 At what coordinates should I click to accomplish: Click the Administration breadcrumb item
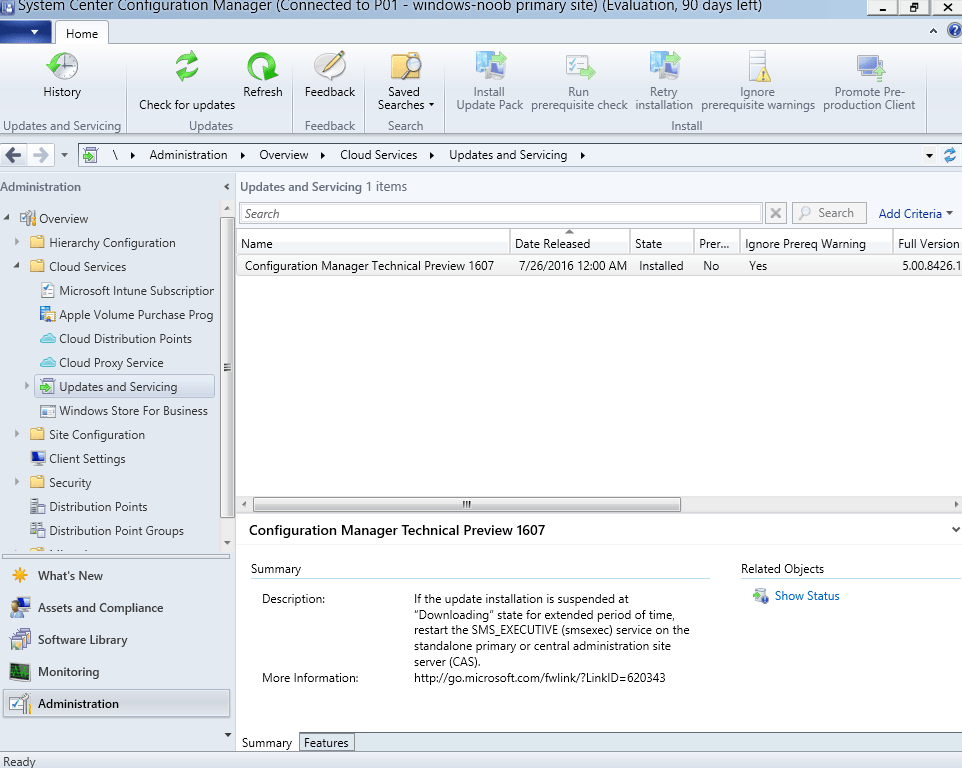tap(188, 155)
